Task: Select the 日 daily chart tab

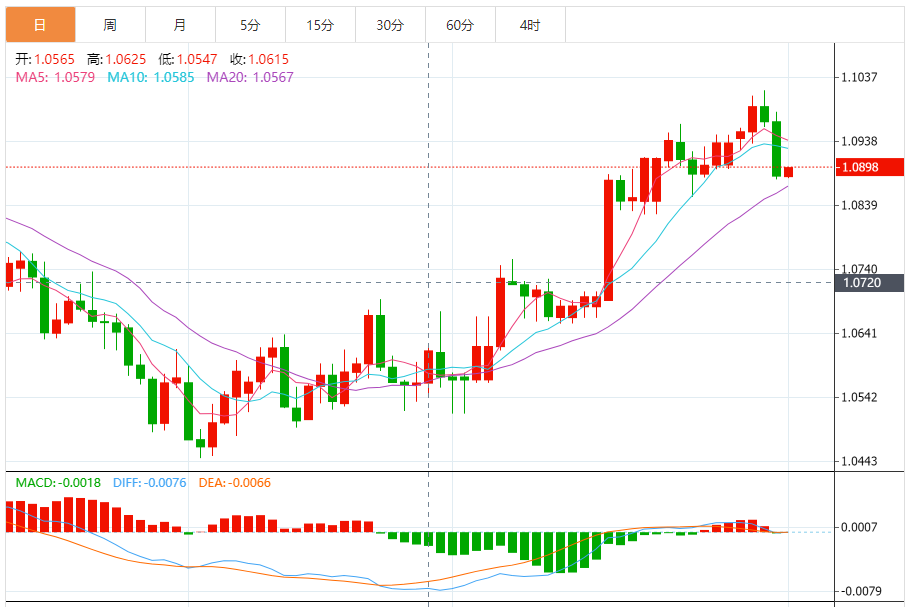Action: [x=41, y=25]
